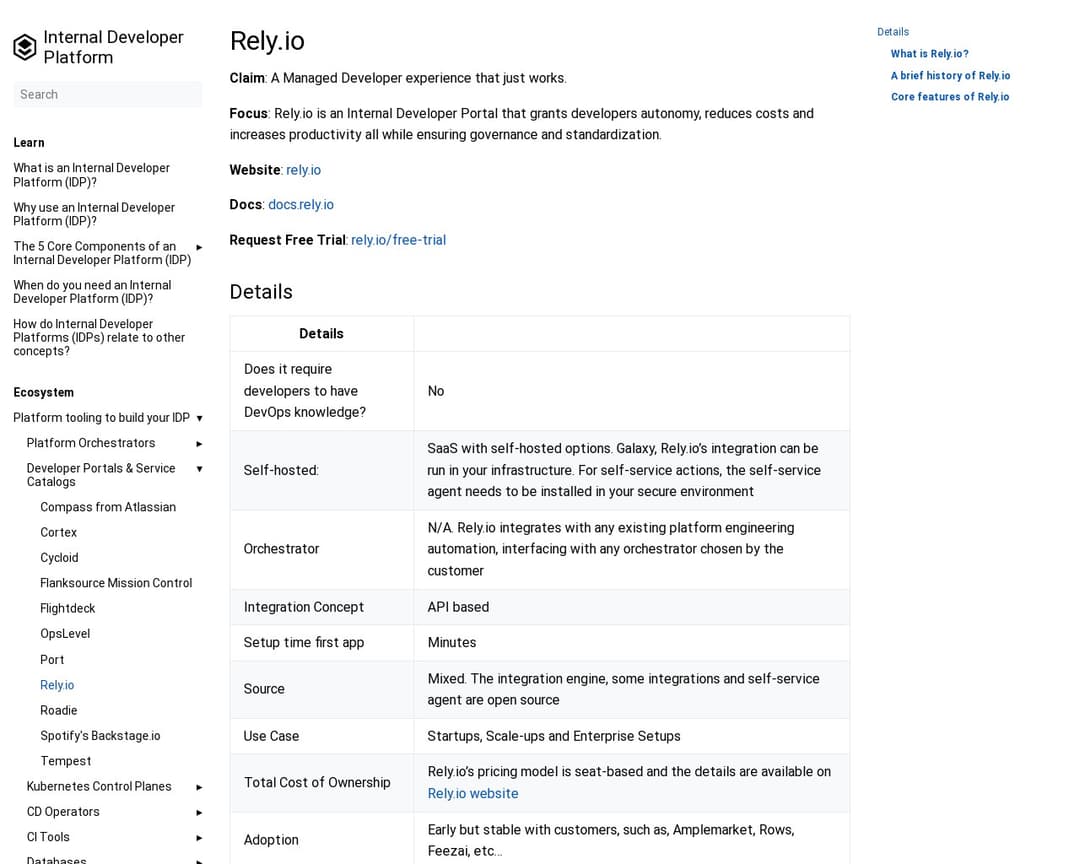The image size is (1080, 864).
Task: Expand the CI Tools arrow
Action: [199, 837]
